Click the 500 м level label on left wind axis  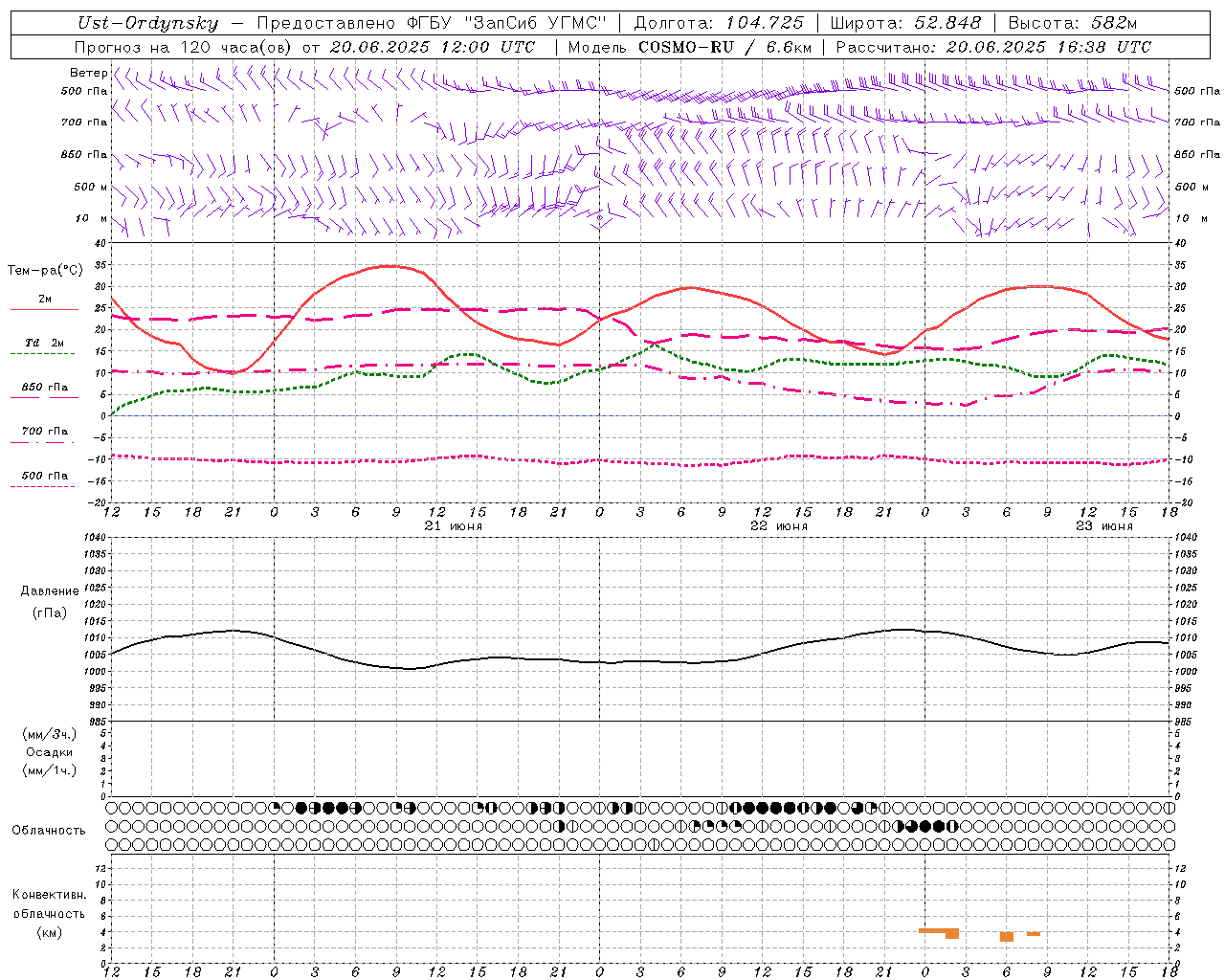click(92, 188)
